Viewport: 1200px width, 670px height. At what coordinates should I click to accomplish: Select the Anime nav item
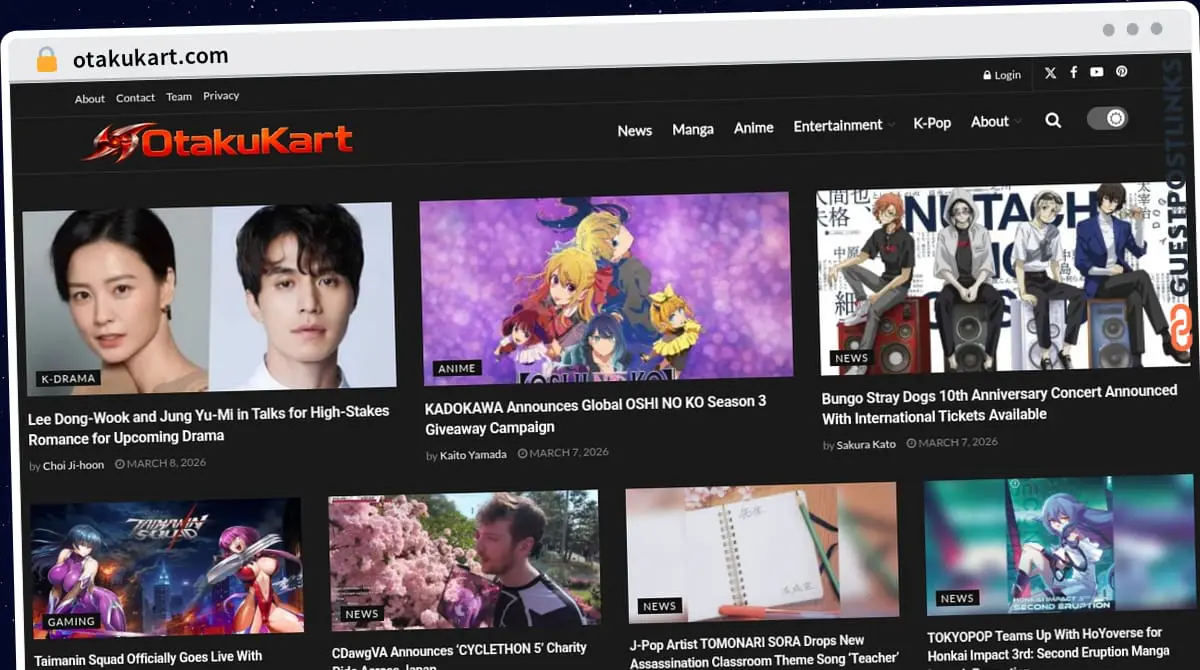point(754,128)
